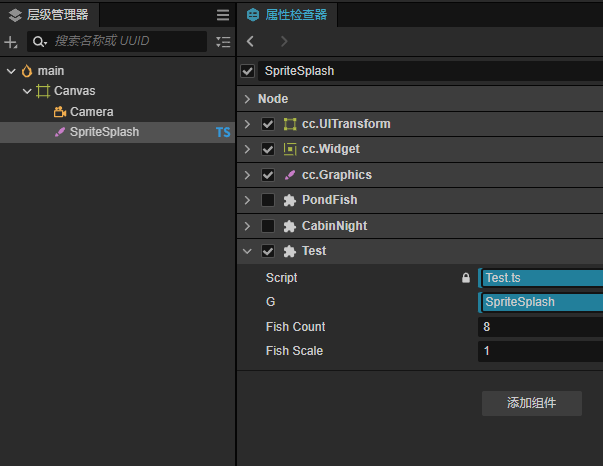Expand the cc.Graphics section

click(x=247, y=175)
